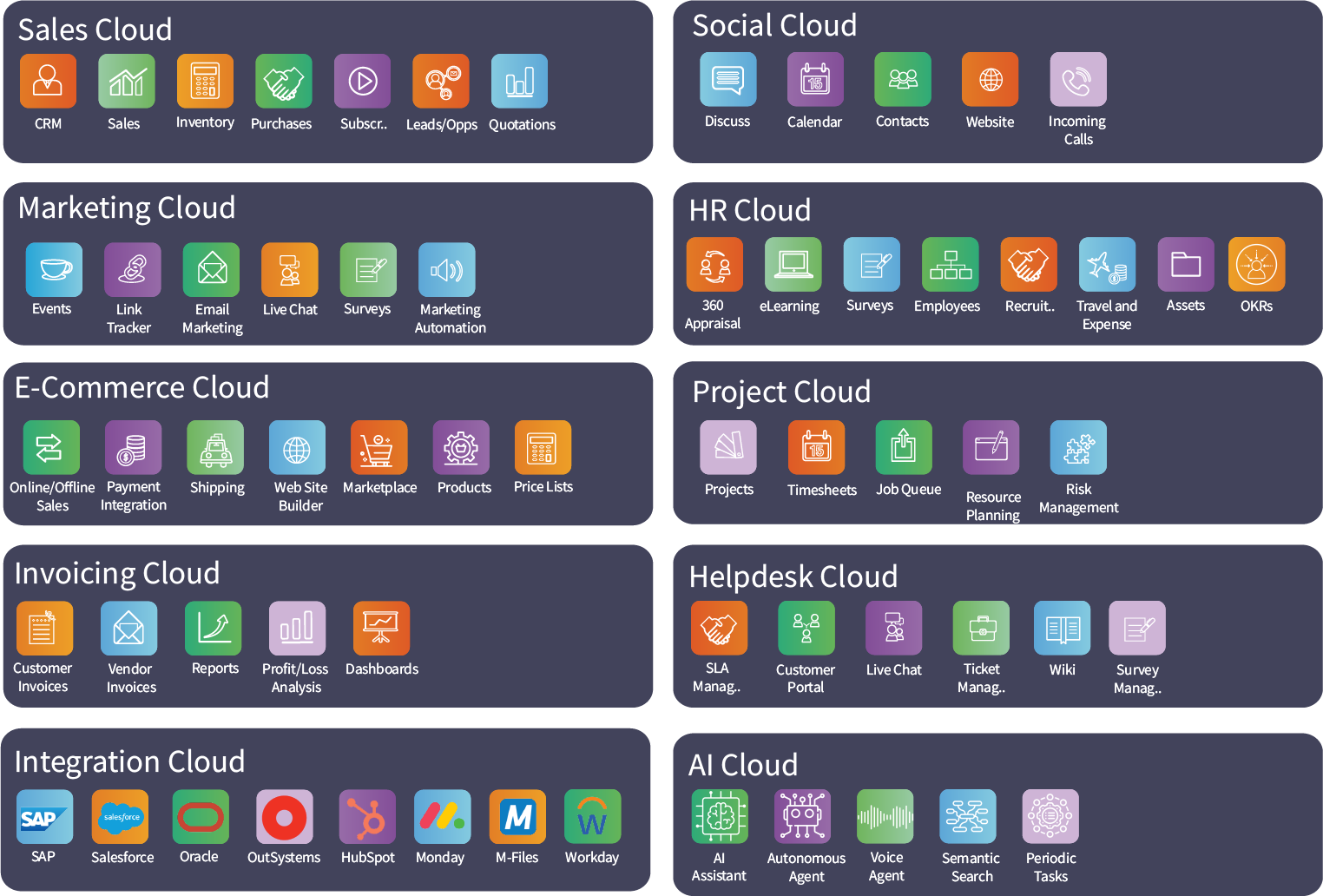This screenshot has height=896, width=1323.
Task: Launch the Inventory module
Action: tap(205, 82)
